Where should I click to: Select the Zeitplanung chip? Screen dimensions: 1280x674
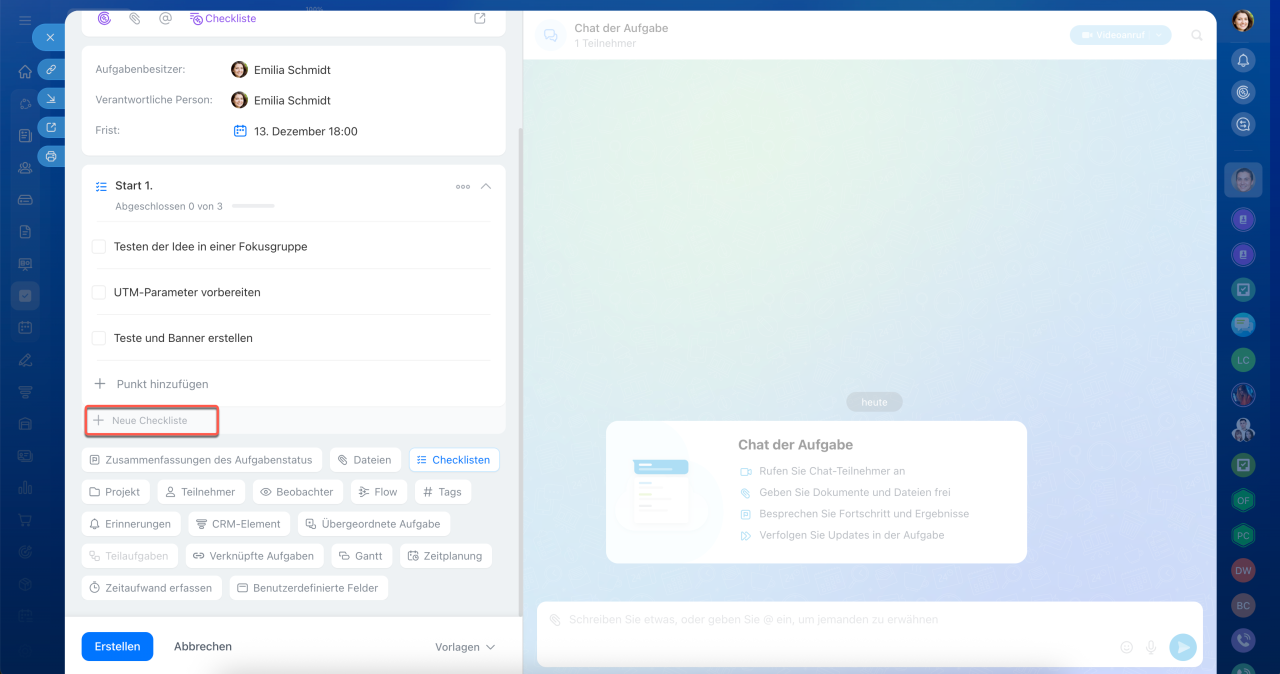(446, 556)
